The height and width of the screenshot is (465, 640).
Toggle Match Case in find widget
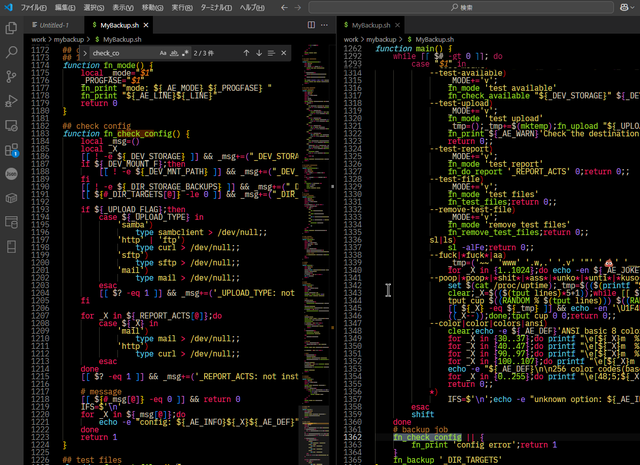coord(163,52)
